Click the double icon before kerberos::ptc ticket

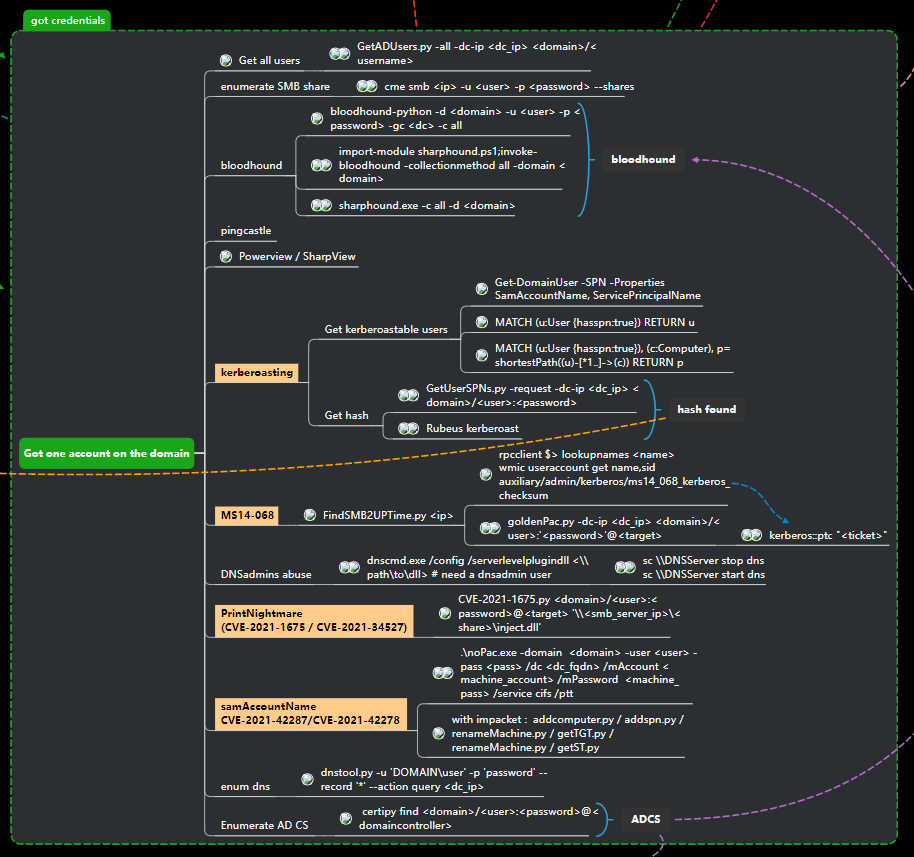pos(751,535)
